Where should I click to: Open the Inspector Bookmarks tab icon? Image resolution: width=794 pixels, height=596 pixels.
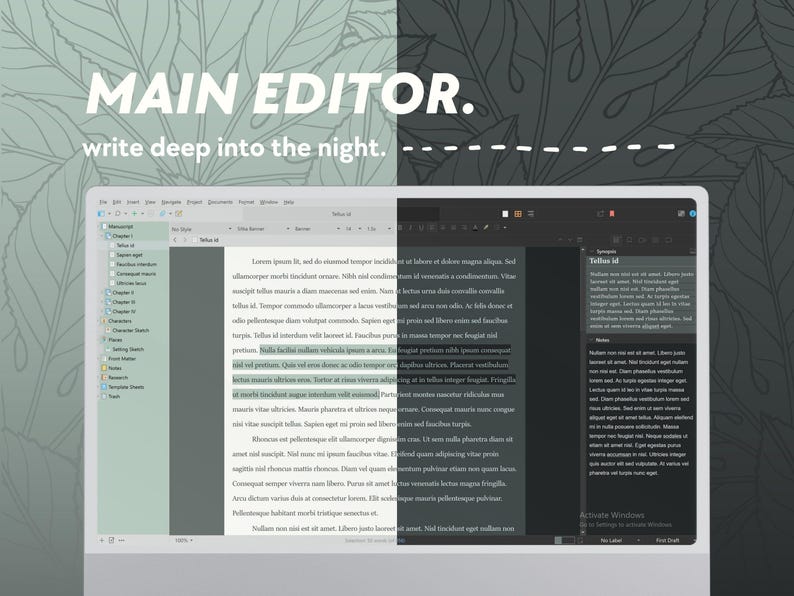(x=629, y=240)
